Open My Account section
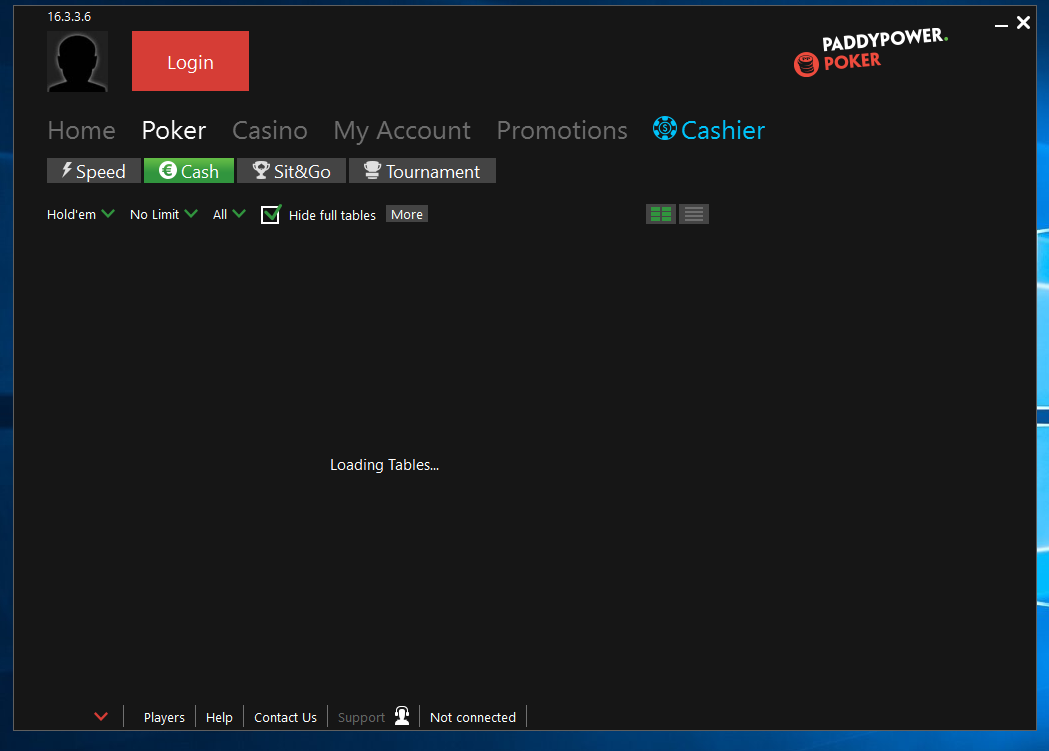This screenshot has height=751, width=1049. click(402, 130)
